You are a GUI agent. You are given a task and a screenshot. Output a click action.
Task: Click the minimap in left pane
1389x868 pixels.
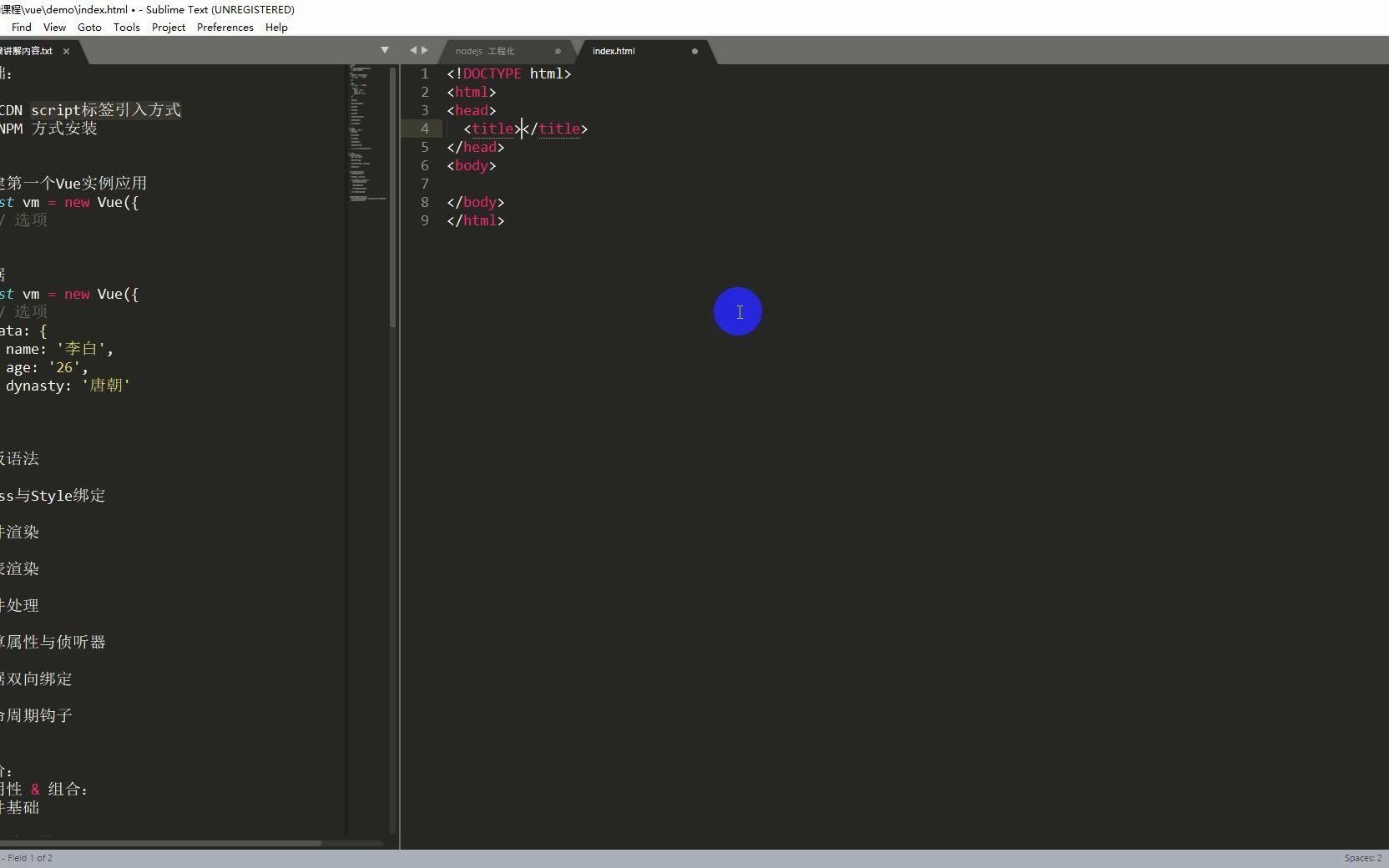coord(367,134)
